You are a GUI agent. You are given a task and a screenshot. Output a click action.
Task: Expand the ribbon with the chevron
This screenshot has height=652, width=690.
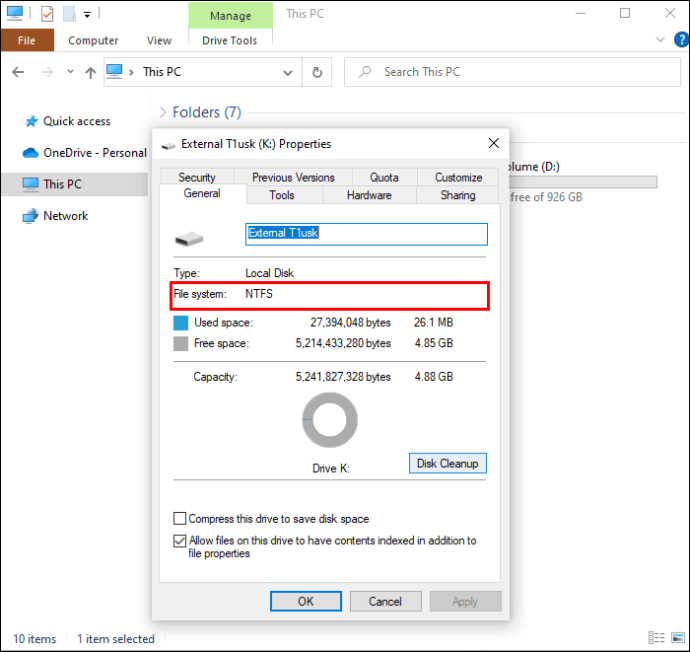pos(660,40)
